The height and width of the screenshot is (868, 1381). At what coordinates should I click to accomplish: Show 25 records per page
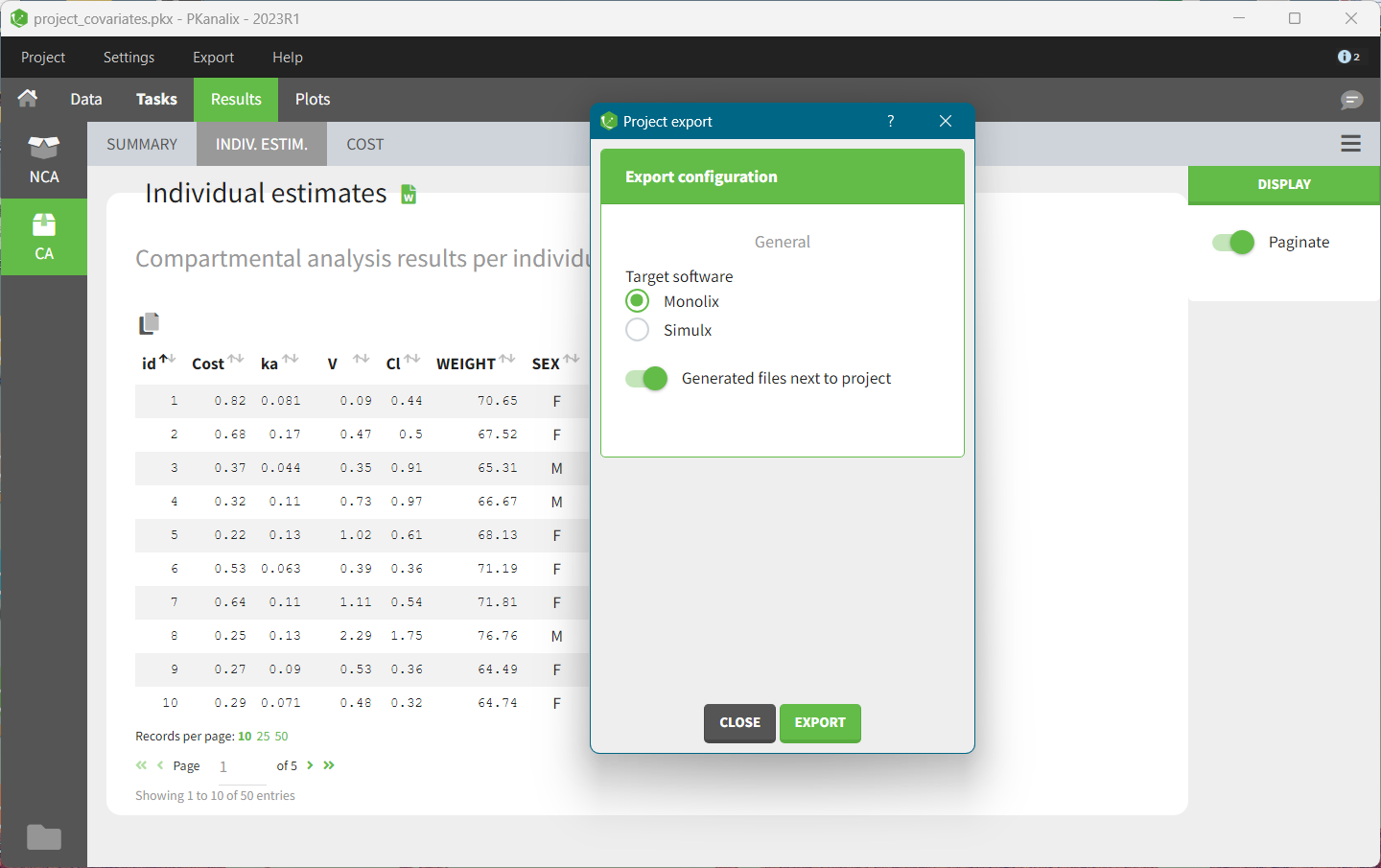[263, 737]
